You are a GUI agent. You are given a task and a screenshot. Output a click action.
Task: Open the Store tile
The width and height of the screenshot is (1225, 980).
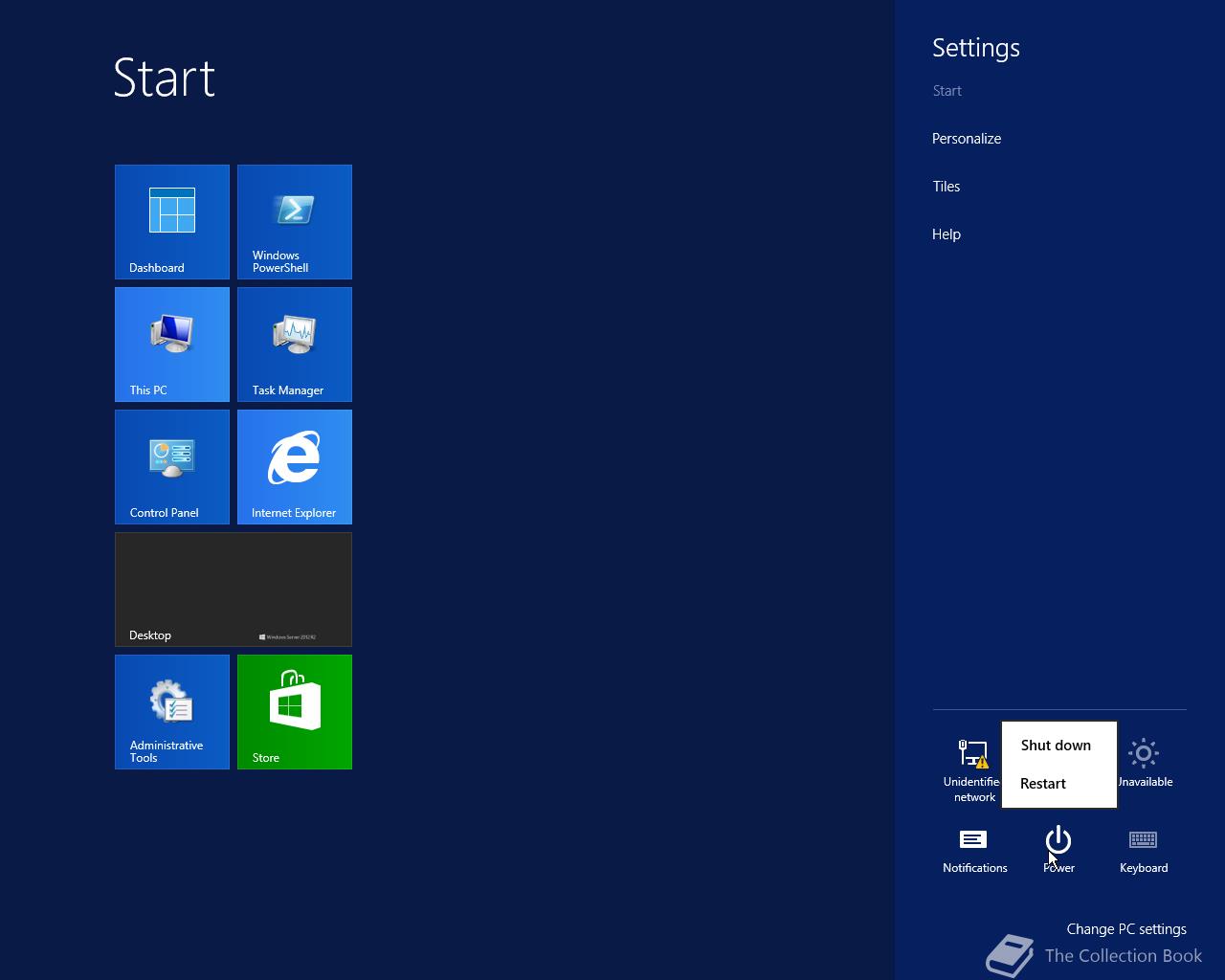pos(295,712)
